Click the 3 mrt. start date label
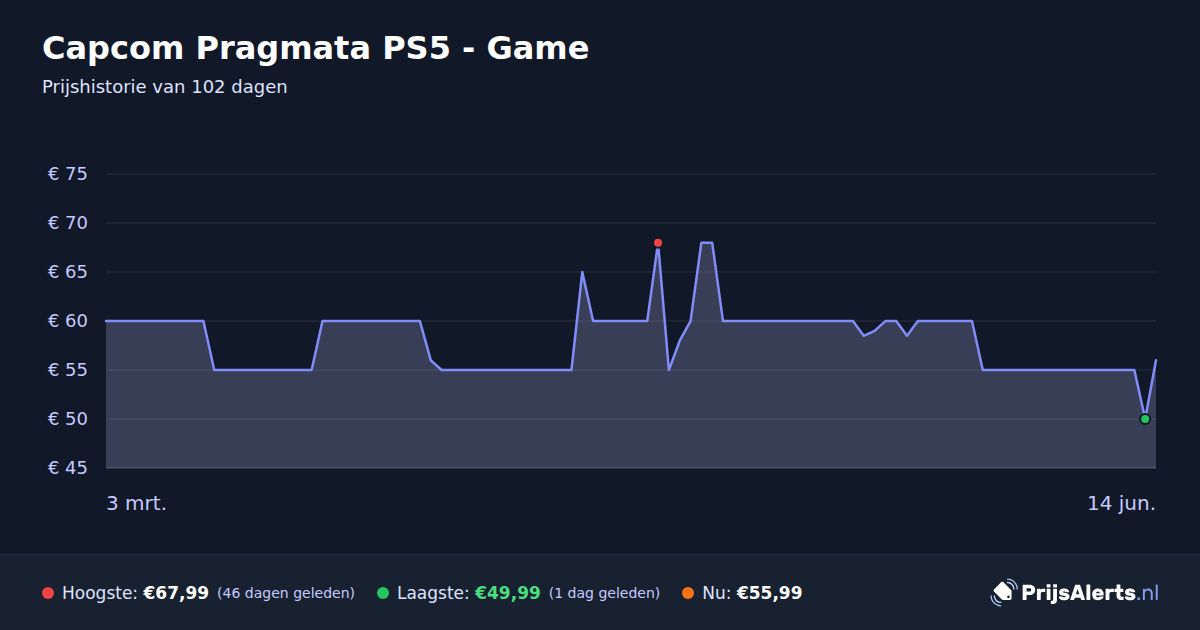Image resolution: width=1200 pixels, height=630 pixels. coord(137,504)
